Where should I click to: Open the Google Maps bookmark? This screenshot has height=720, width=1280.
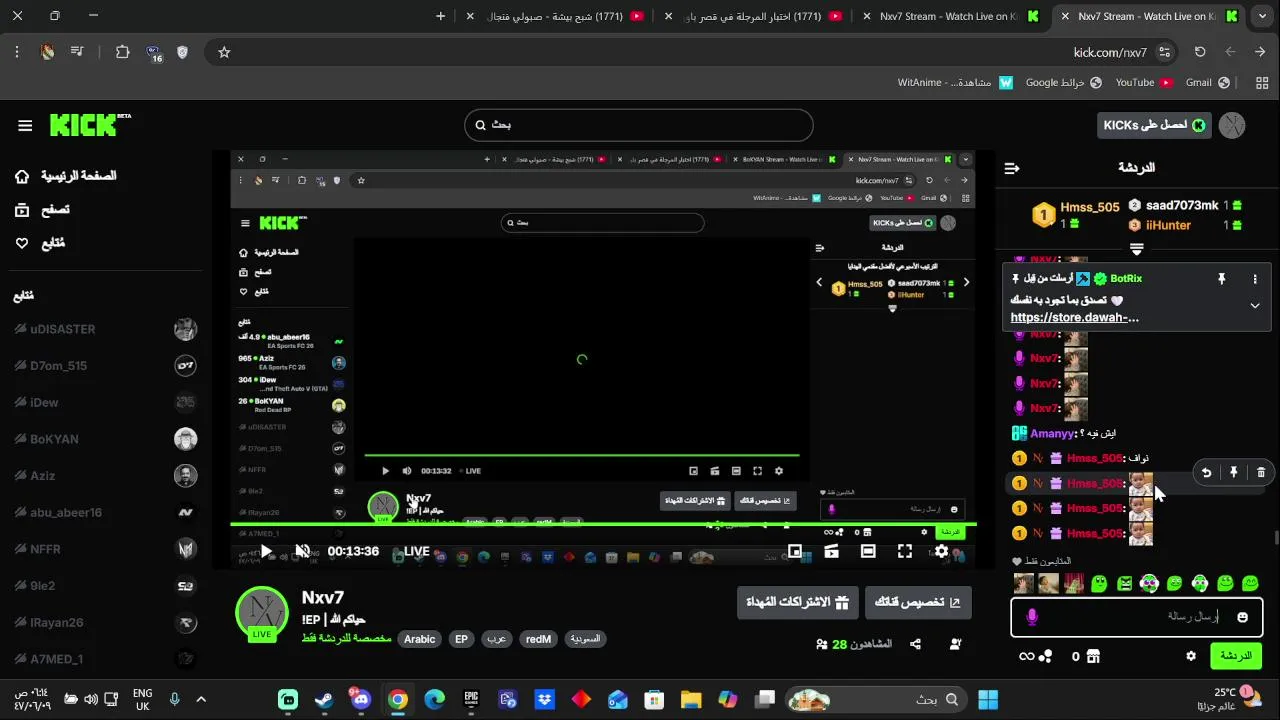click(x=1064, y=83)
